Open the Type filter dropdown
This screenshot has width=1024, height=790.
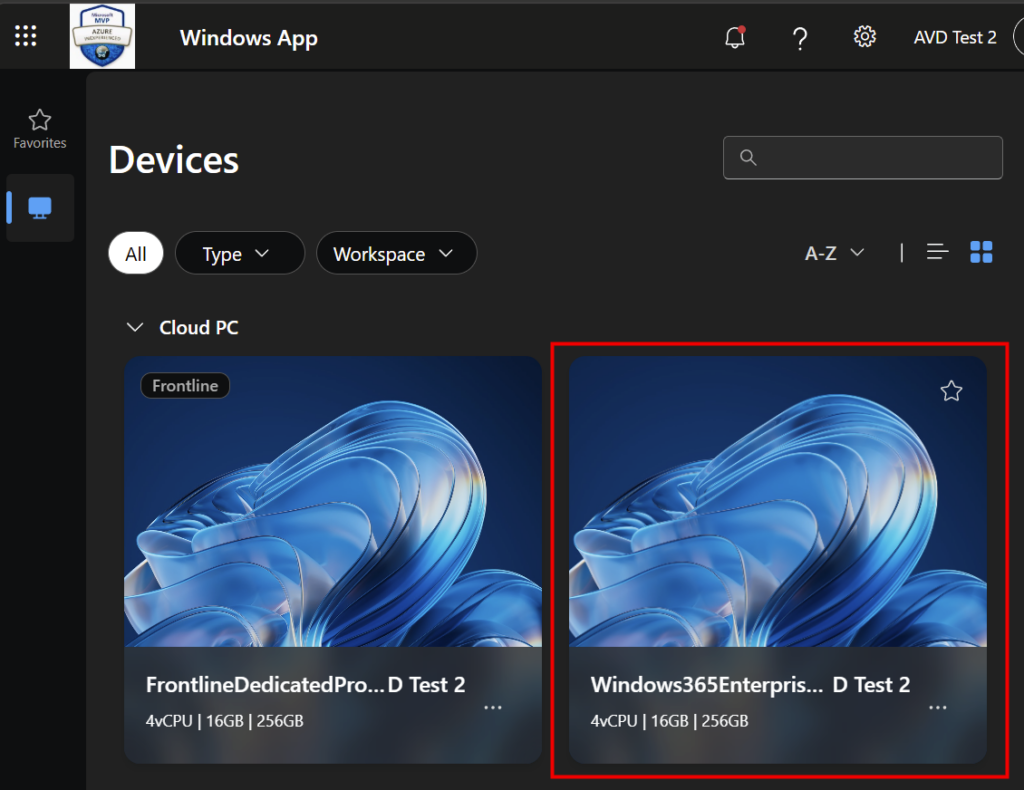click(x=238, y=254)
